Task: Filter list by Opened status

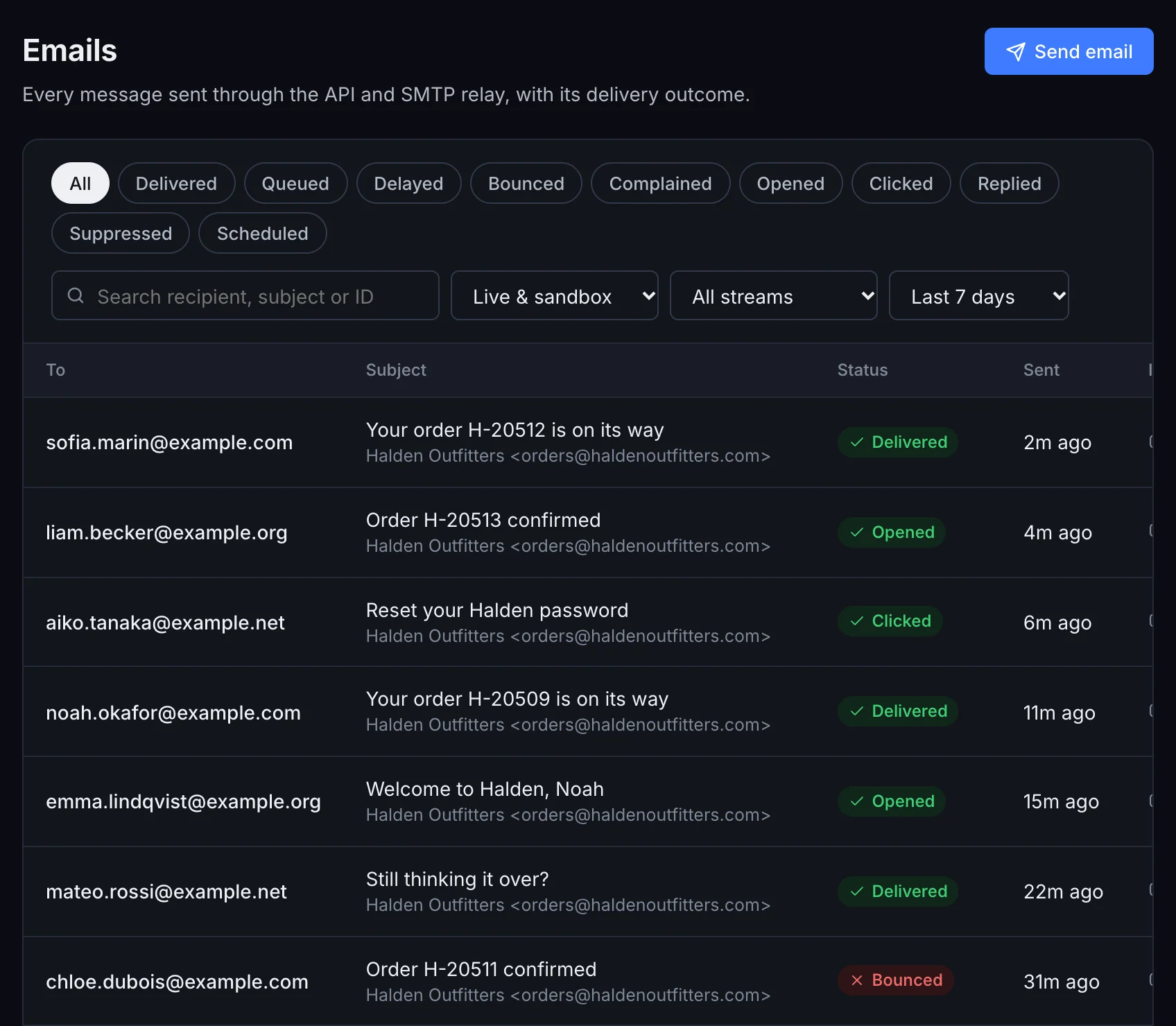Action: point(790,183)
